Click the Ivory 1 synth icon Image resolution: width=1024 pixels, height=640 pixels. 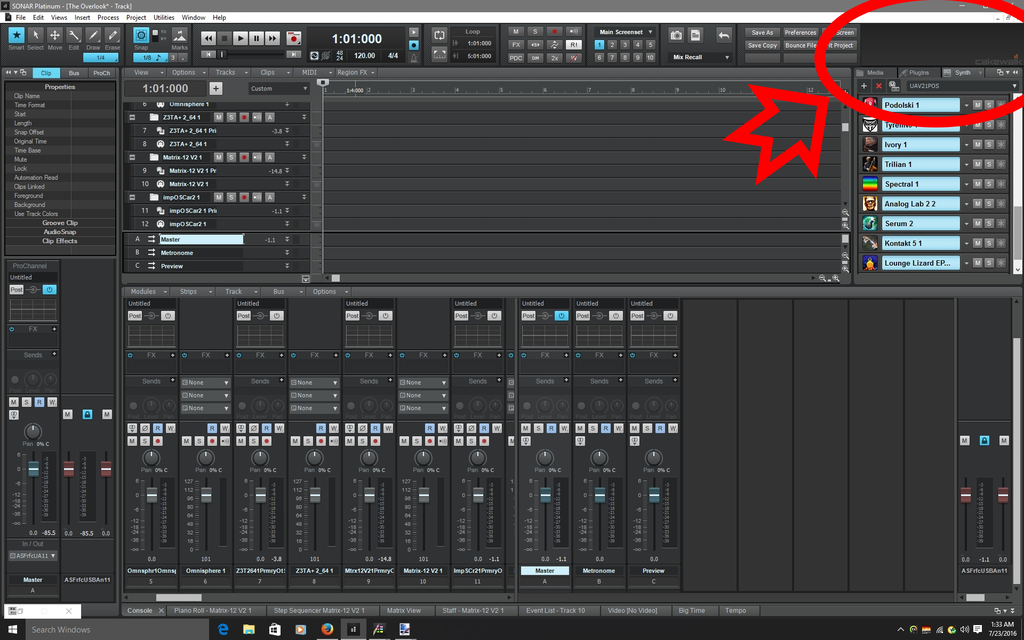(870, 145)
